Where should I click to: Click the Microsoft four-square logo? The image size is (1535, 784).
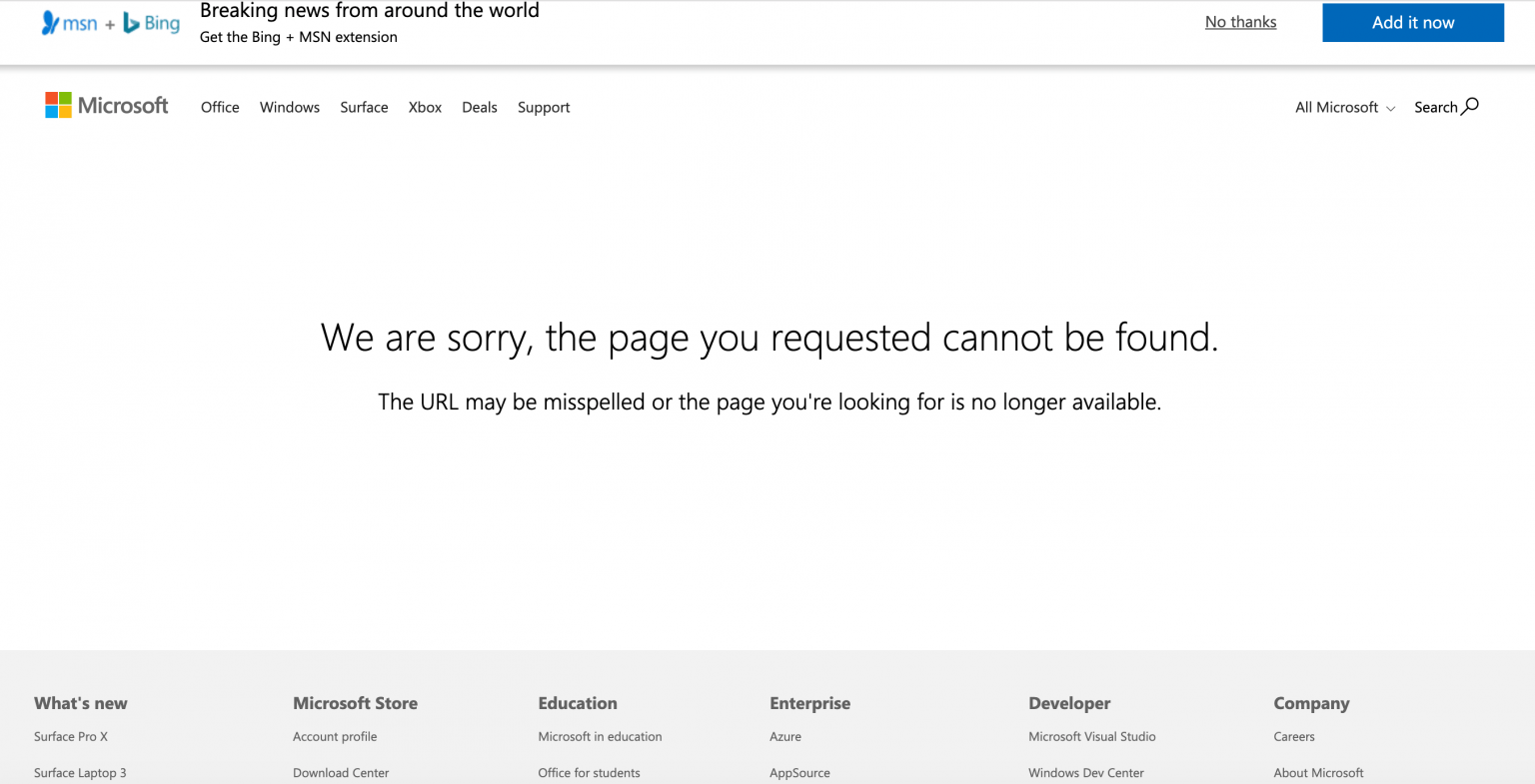[x=57, y=105]
